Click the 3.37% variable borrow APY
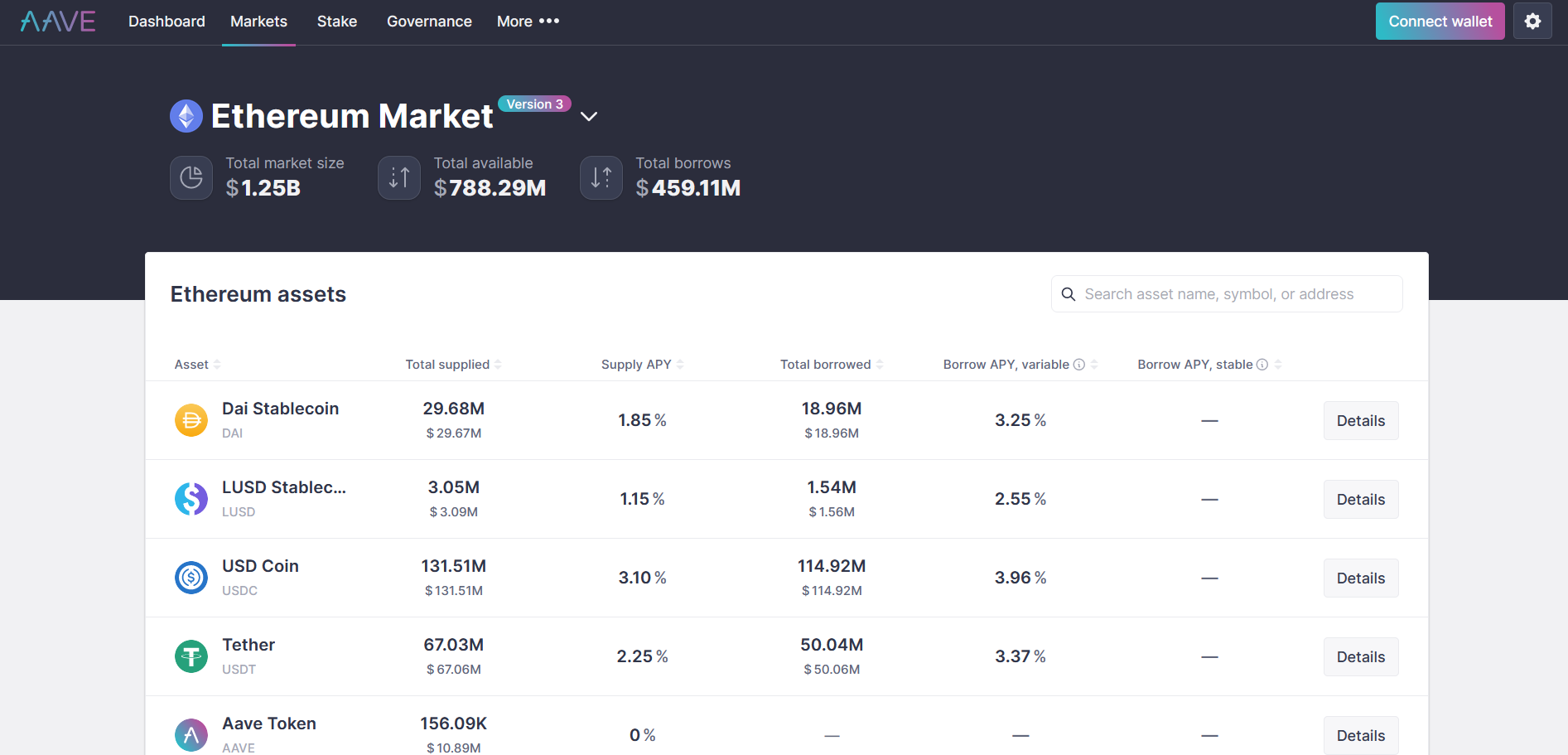The image size is (1568, 755). coord(1020,656)
